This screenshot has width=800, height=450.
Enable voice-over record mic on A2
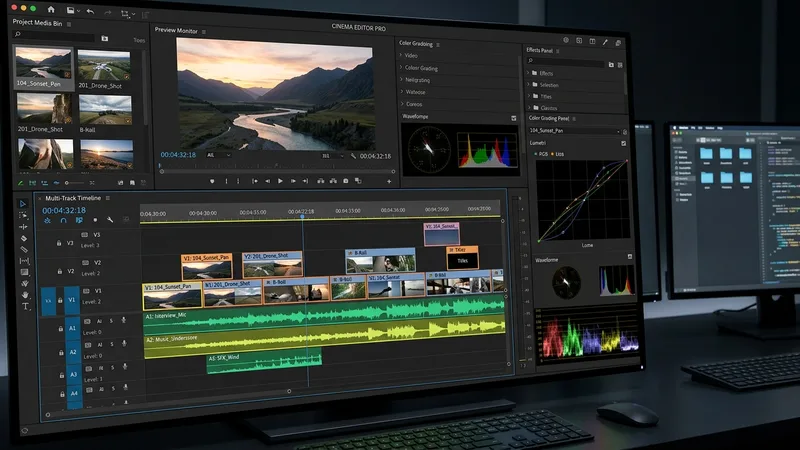click(x=124, y=344)
